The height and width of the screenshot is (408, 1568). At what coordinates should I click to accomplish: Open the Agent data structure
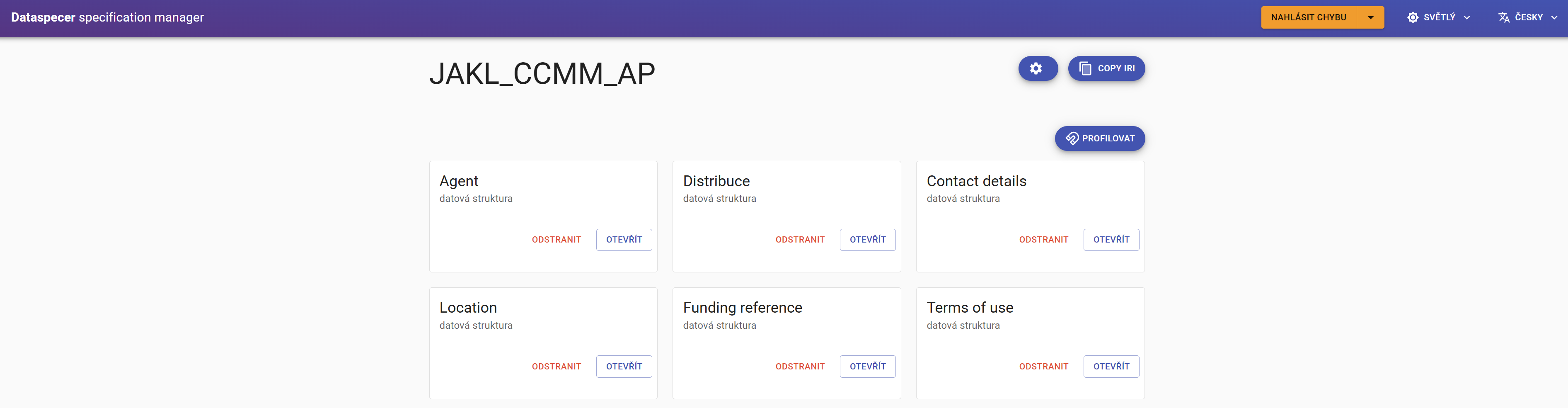(623, 240)
